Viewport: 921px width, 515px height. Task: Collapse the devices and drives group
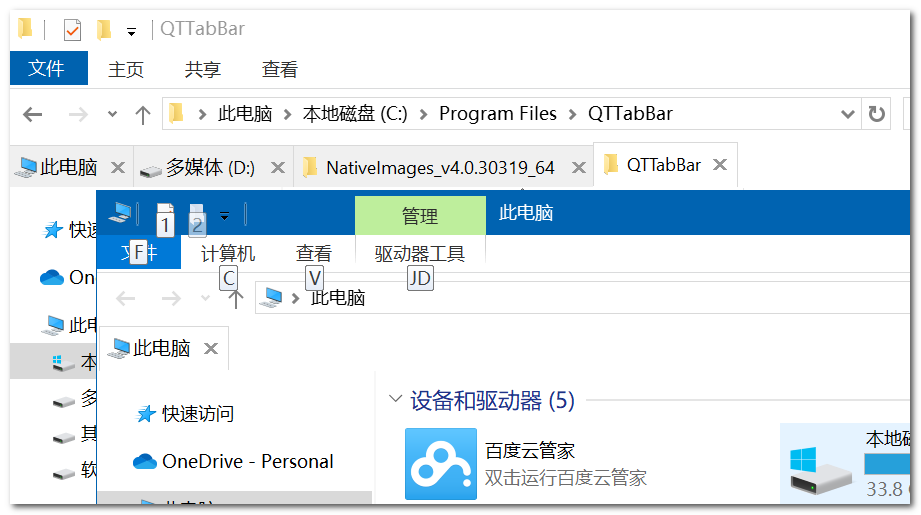click(x=395, y=399)
